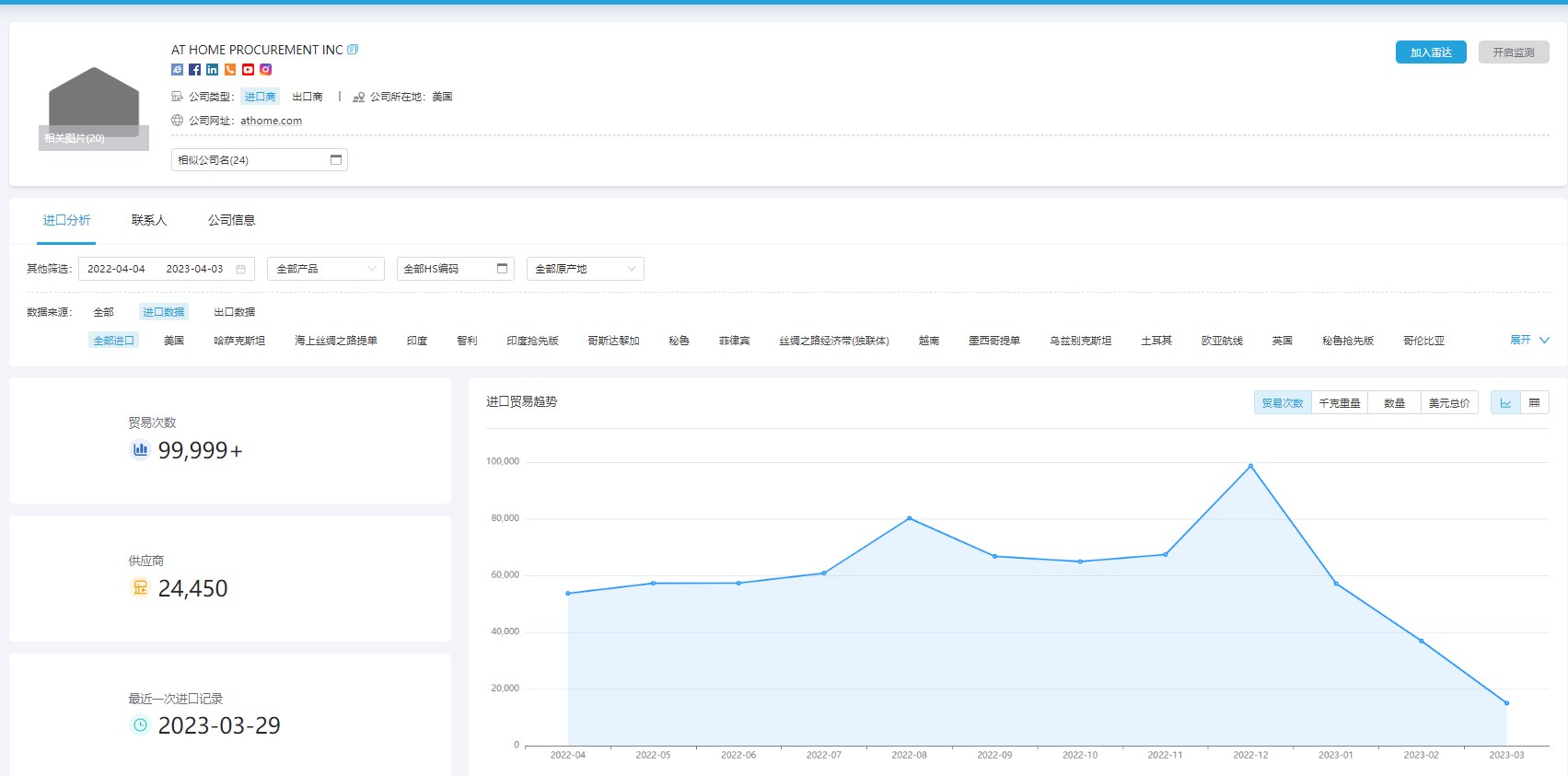Filter by 海上丝绸之路提单 data
The image size is (1568, 776).
click(x=336, y=341)
